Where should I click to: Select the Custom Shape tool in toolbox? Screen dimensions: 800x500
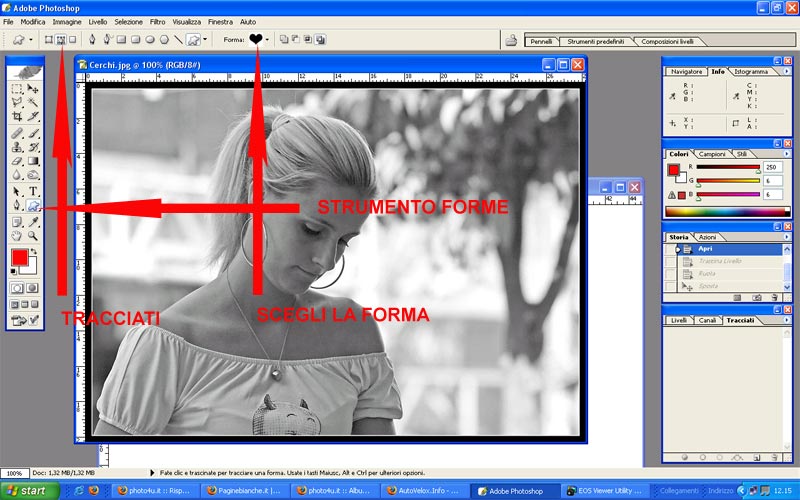pyautogui.click(x=33, y=206)
